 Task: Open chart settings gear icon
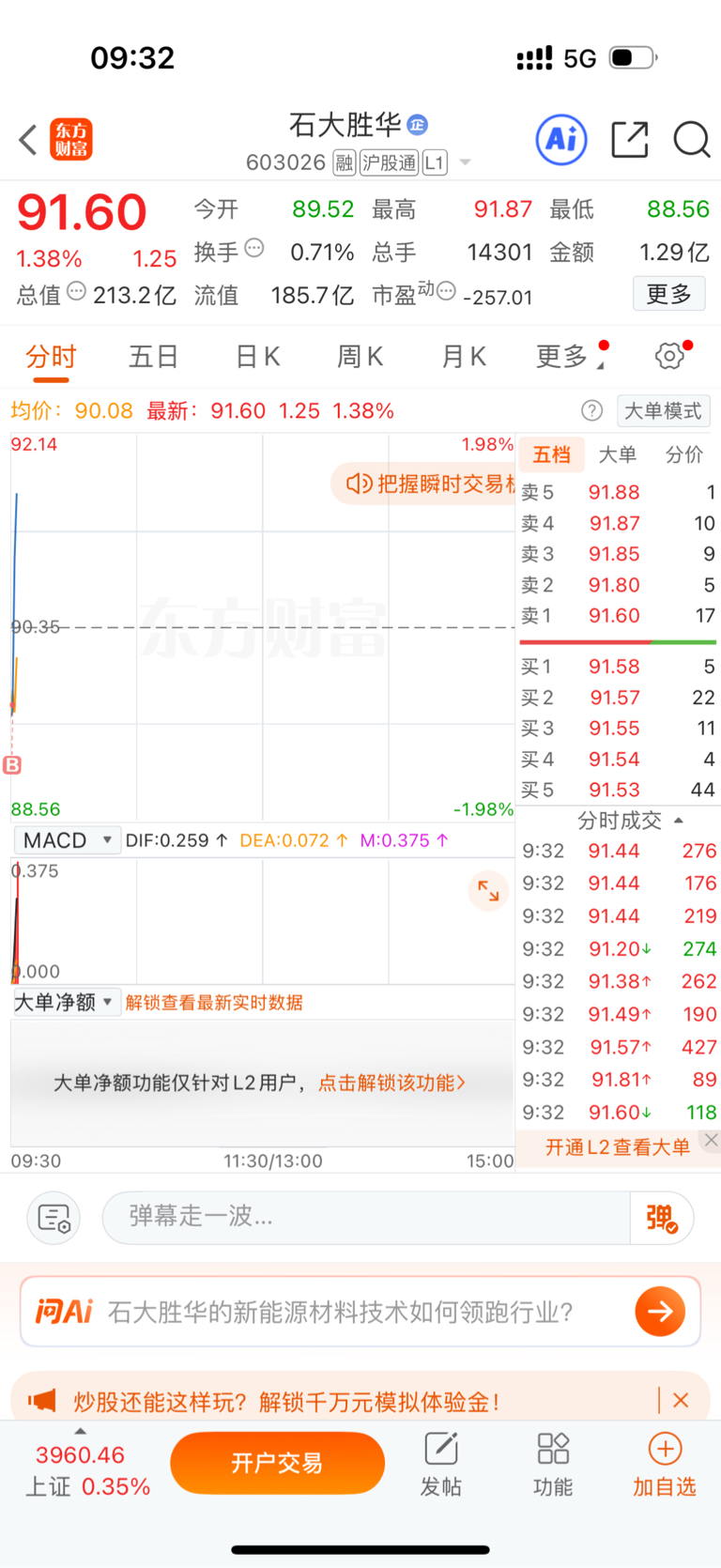(x=669, y=356)
